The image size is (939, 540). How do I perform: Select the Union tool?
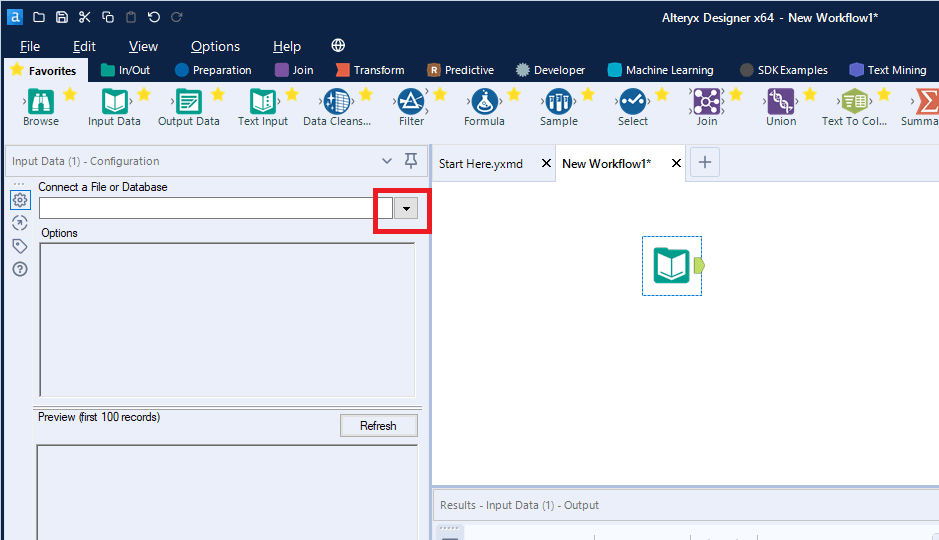pos(781,101)
